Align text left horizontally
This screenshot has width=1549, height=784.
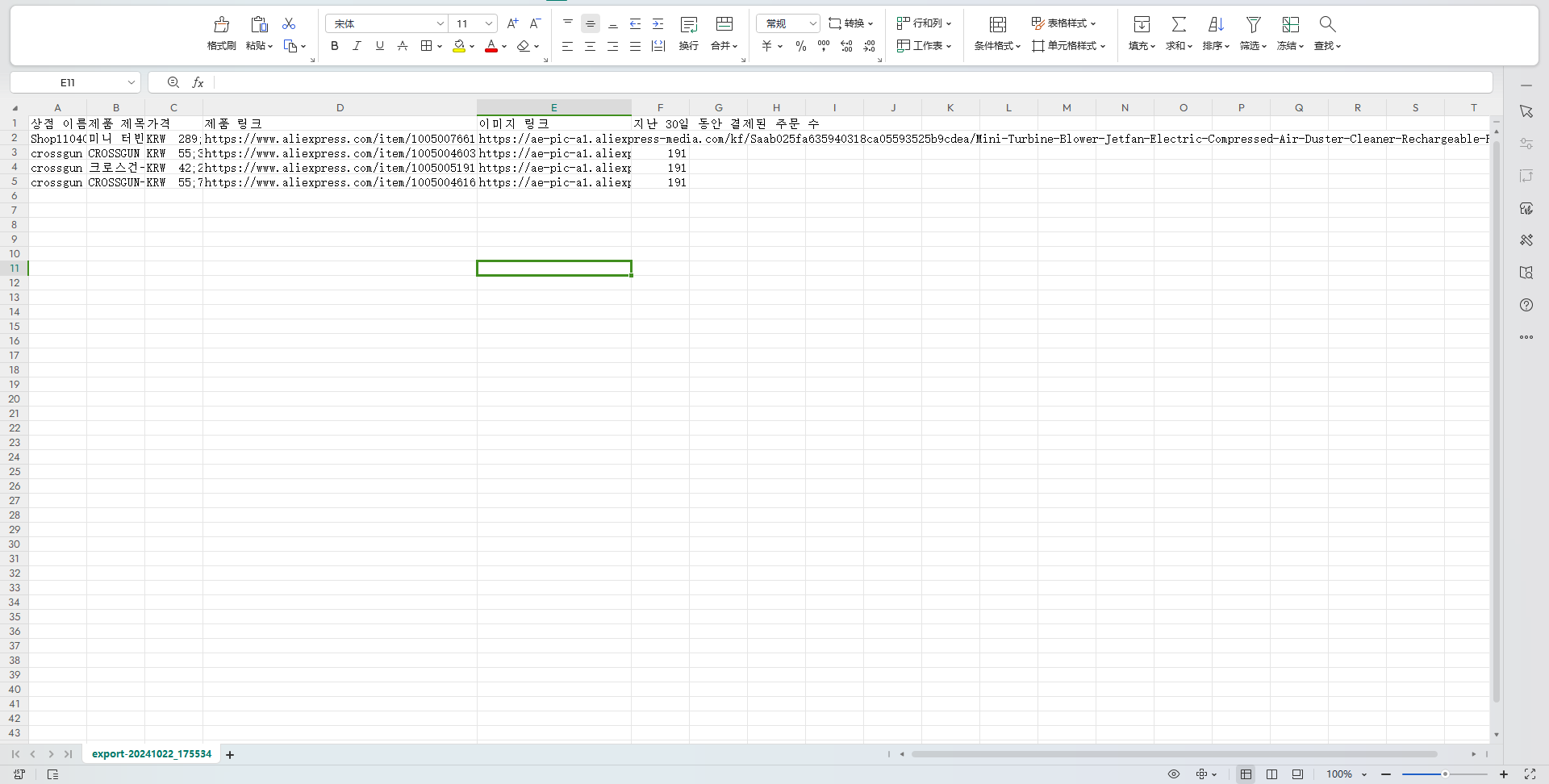pyautogui.click(x=568, y=46)
